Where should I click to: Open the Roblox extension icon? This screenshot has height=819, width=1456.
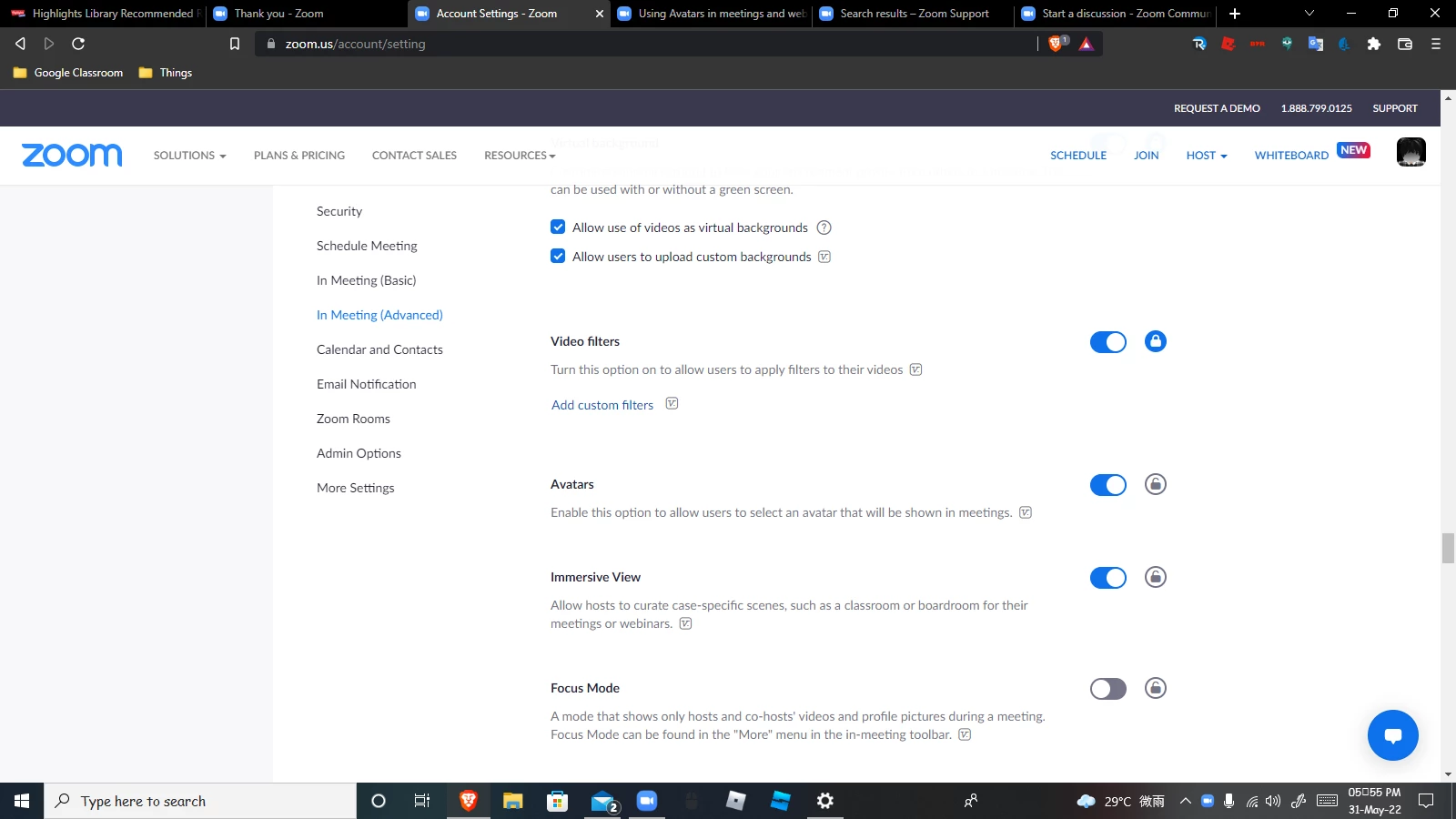1228,44
